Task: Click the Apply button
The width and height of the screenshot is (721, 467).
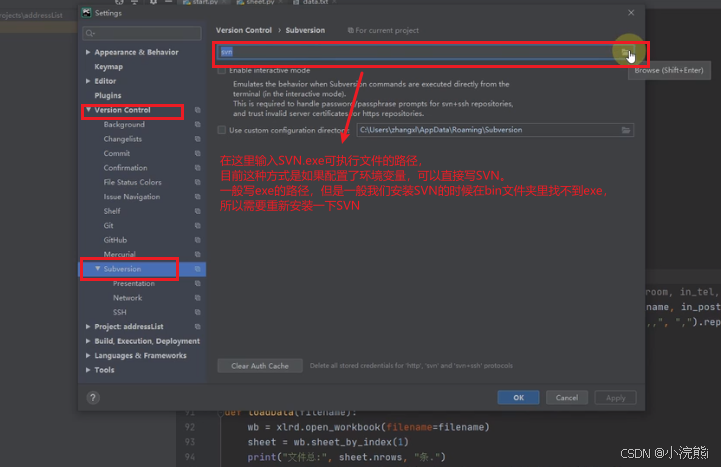Action: (615, 398)
